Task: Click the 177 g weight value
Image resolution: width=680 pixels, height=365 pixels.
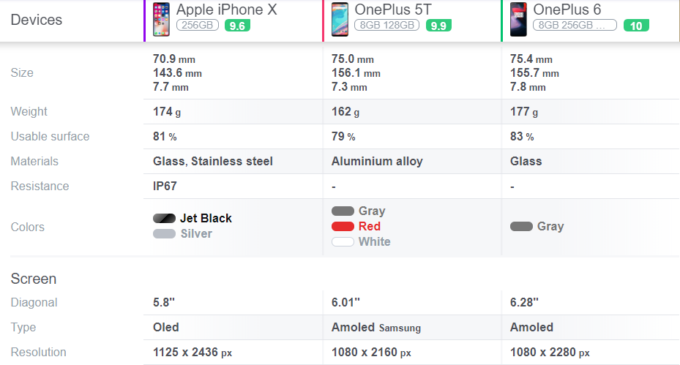Action: 524,112
